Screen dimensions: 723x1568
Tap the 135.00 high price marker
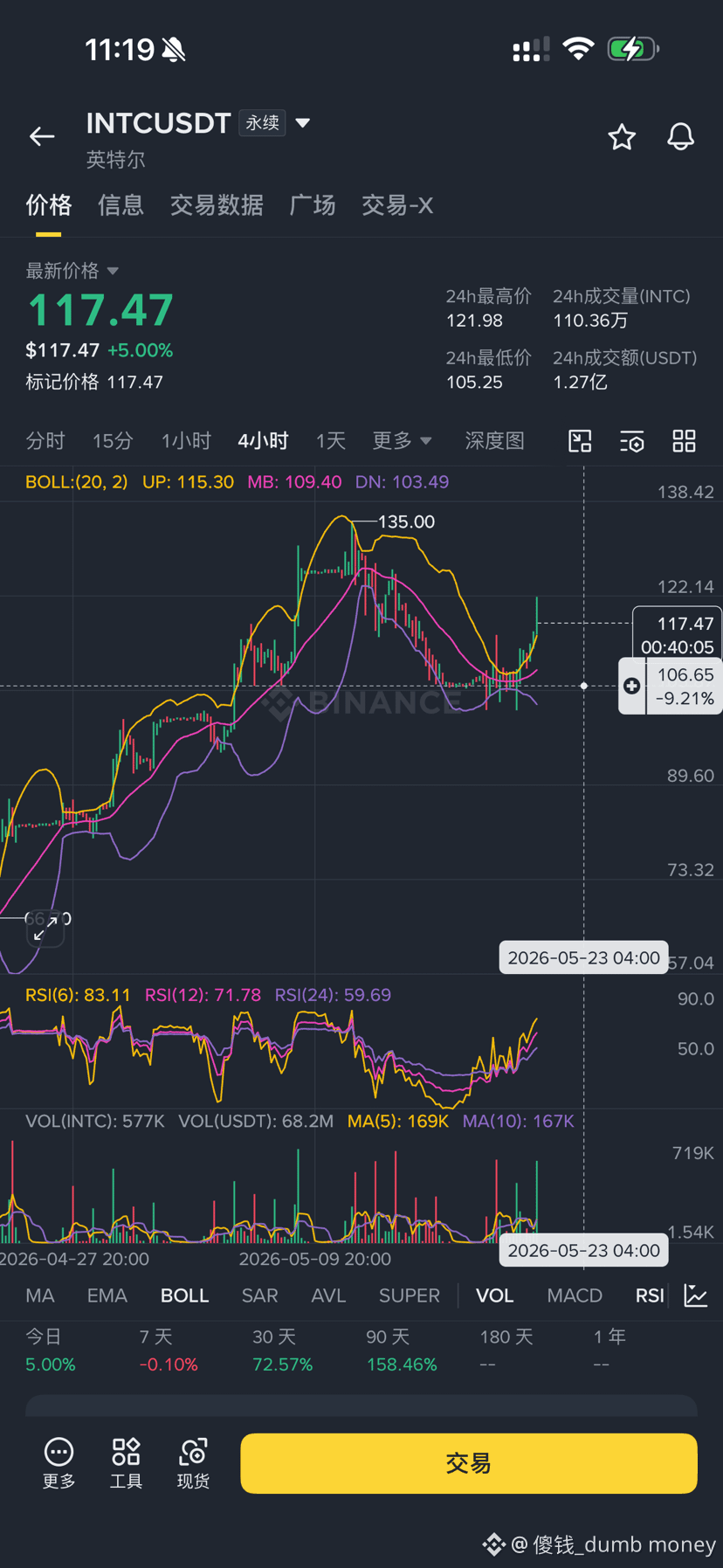406,522
